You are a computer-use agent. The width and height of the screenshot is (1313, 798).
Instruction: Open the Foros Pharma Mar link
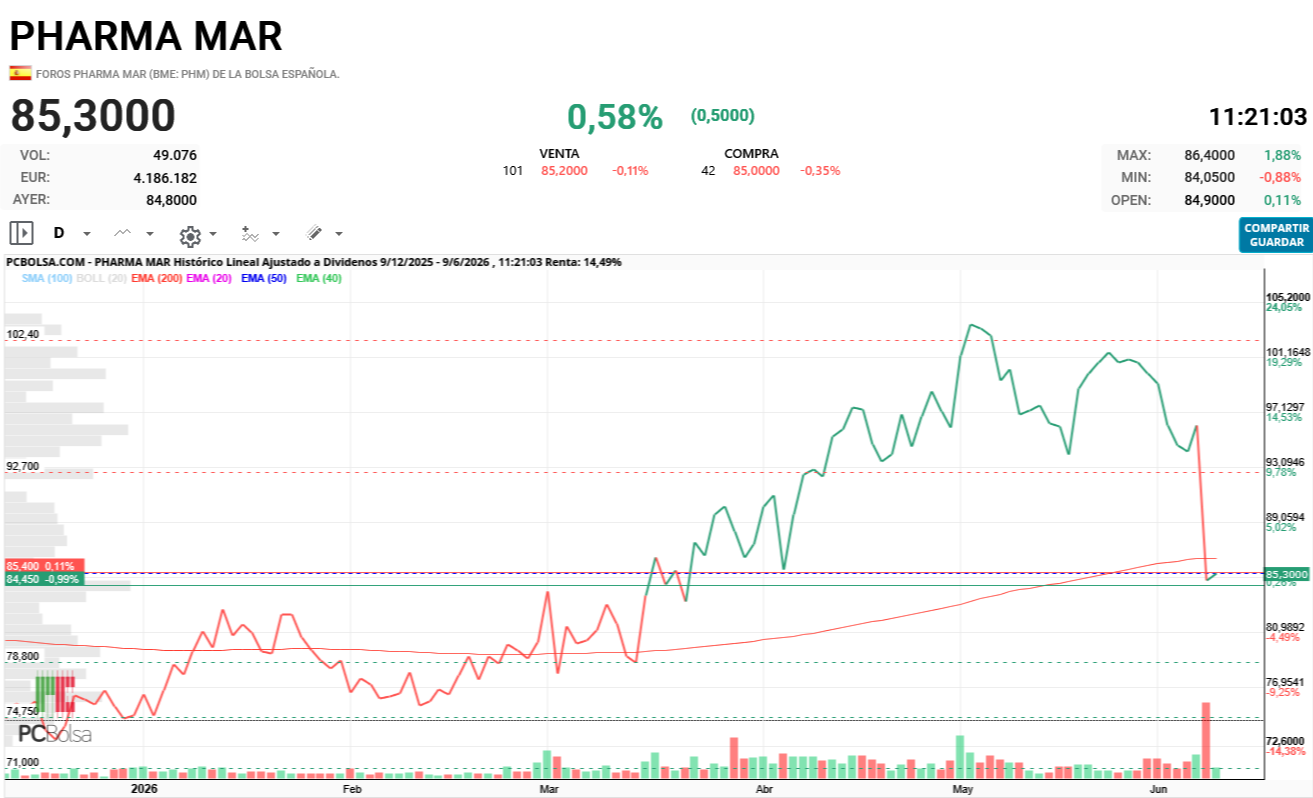[188, 74]
